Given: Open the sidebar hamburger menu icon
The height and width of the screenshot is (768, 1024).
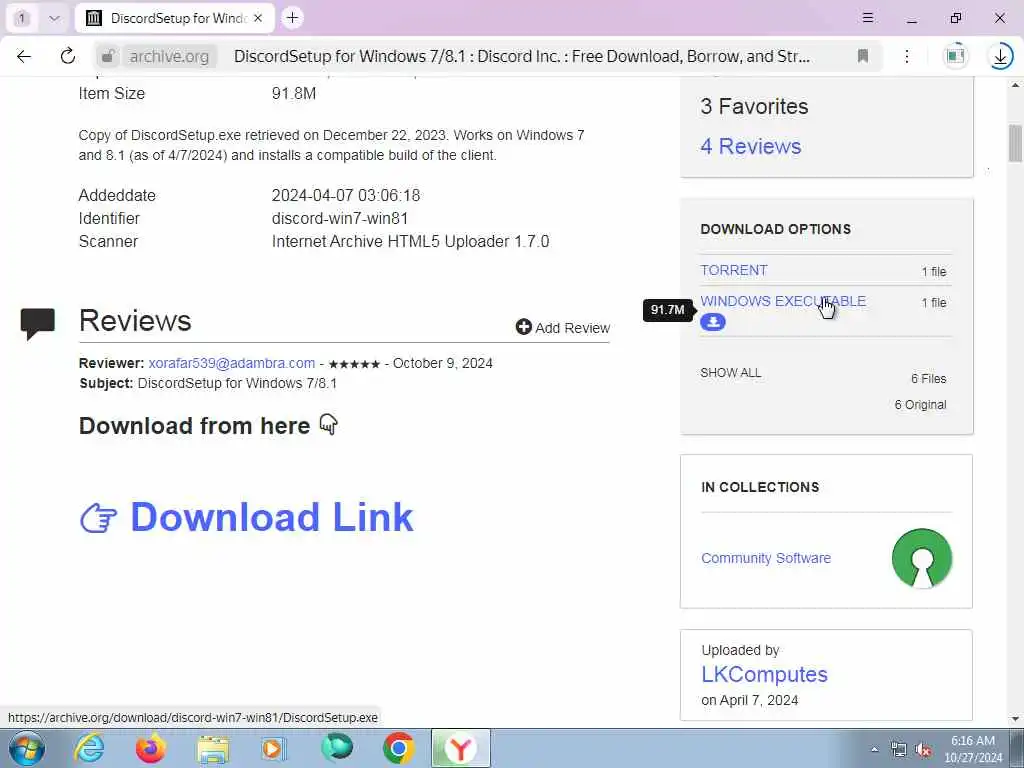Looking at the screenshot, I should coord(868,18).
